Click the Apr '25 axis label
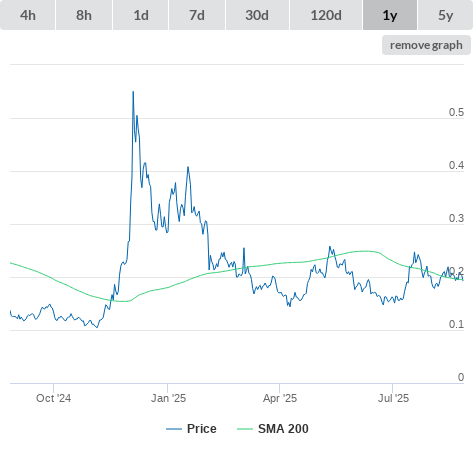Screen dimensions: 474x455 [x=280, y=398]
